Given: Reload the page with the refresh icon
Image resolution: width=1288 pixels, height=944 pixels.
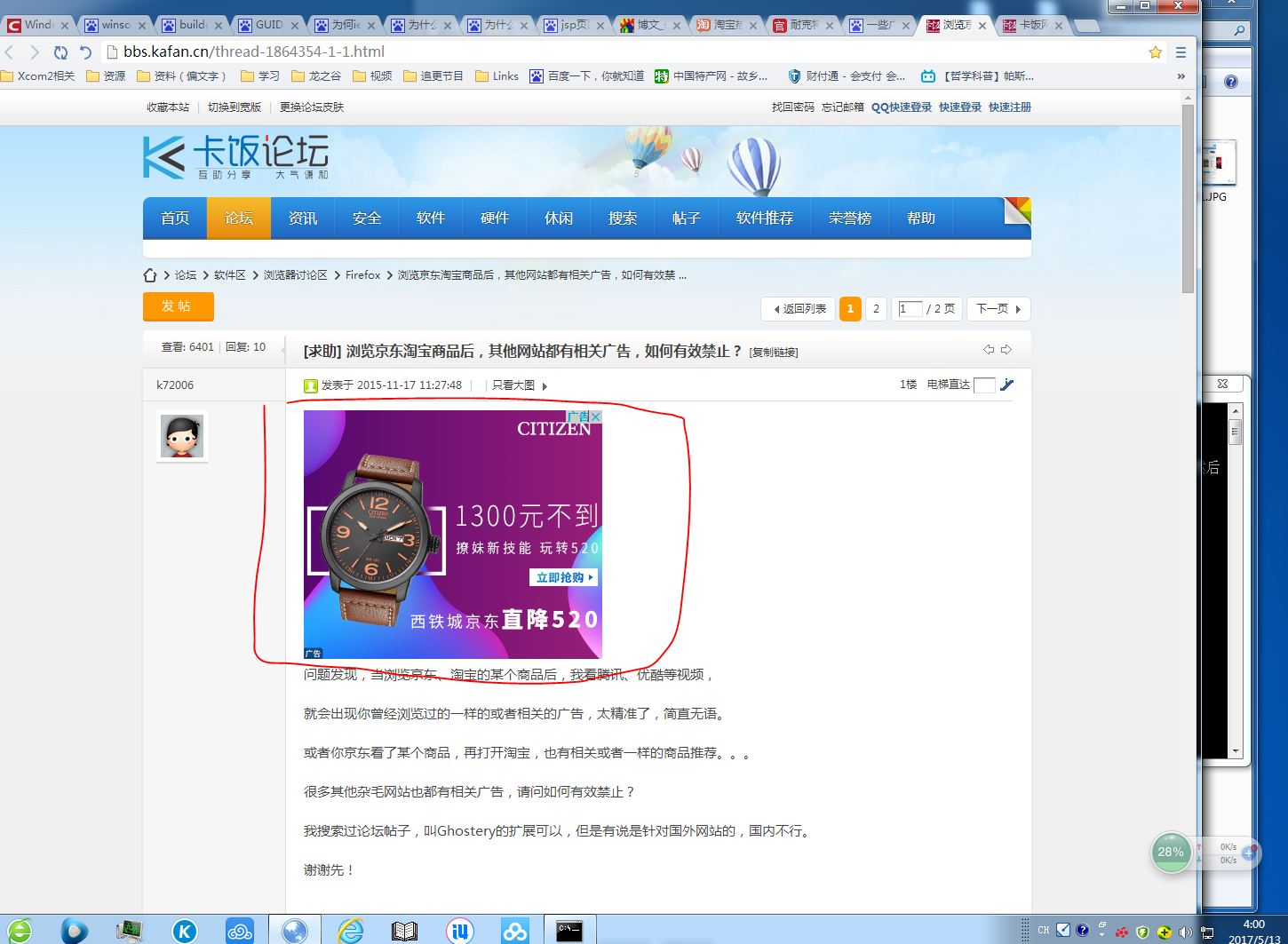Looking at the screenshot, I should tap(60, 52).
